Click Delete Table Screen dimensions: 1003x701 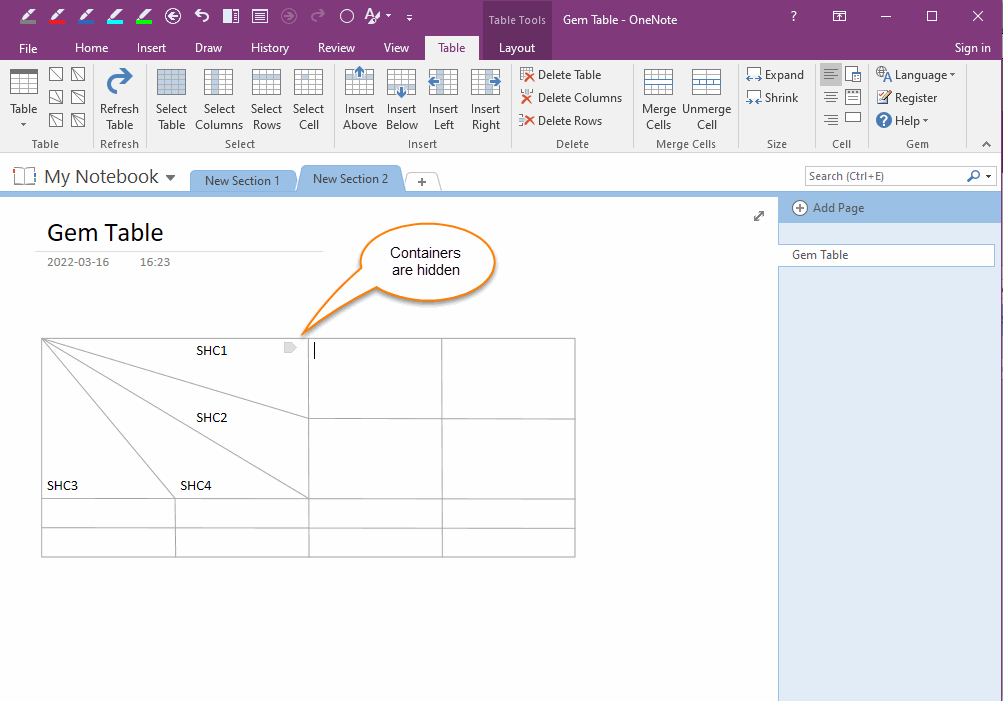tap(560, 75)
